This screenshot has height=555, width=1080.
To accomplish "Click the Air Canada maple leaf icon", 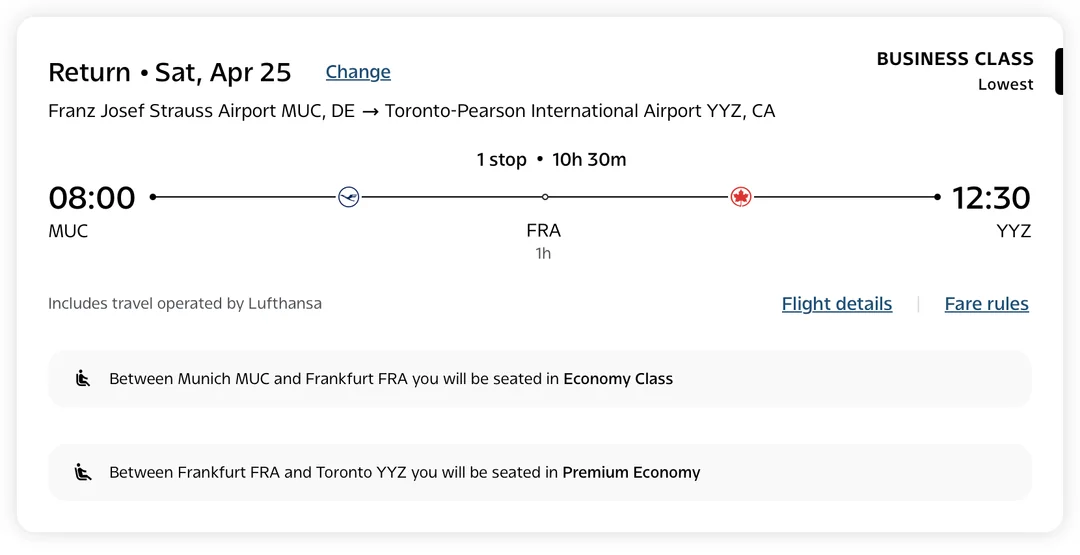I will coord(741,197).
